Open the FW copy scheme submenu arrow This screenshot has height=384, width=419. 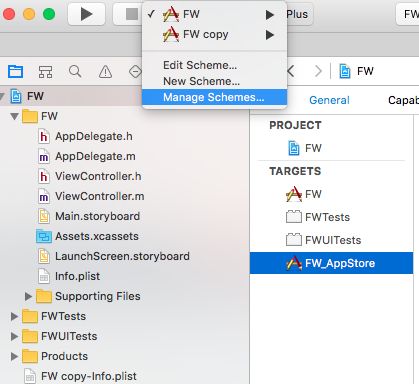tap(270, 34)
